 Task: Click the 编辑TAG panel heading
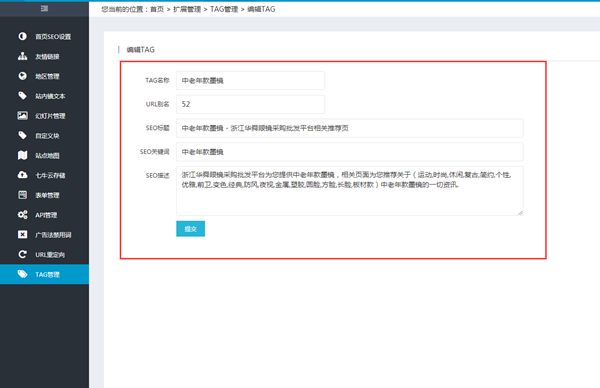[140, 50]
